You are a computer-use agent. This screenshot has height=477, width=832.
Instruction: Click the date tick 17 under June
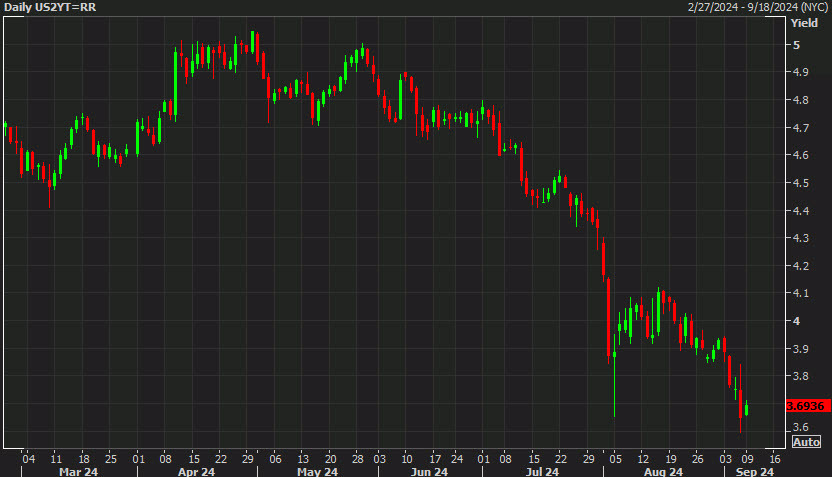pyautogui.click(x=435, y=459)
